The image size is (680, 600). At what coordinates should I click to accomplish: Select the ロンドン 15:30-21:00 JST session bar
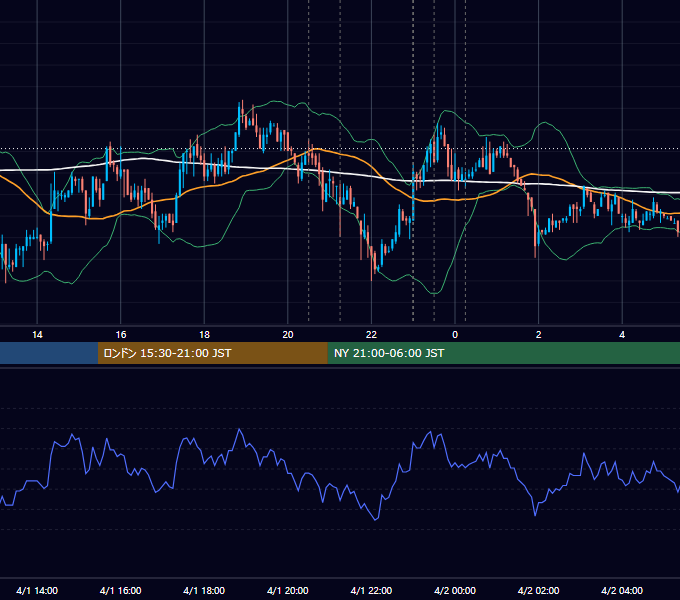[x=212, y=353]
